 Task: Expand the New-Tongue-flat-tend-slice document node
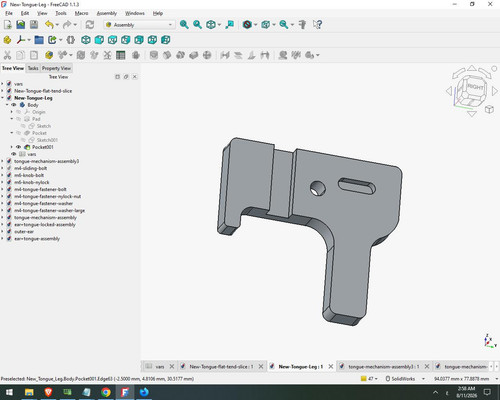(3, 91)
